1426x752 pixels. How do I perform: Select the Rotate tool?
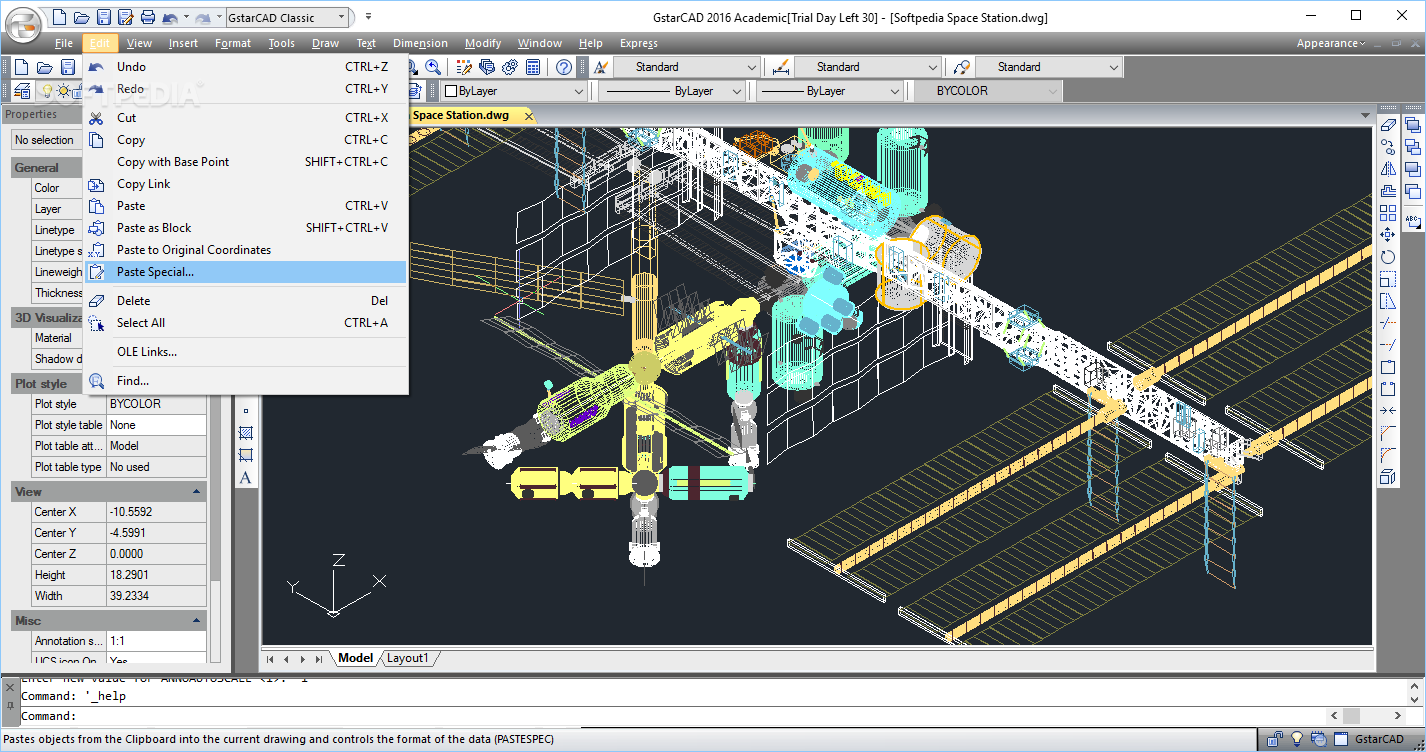(1388, 257)
